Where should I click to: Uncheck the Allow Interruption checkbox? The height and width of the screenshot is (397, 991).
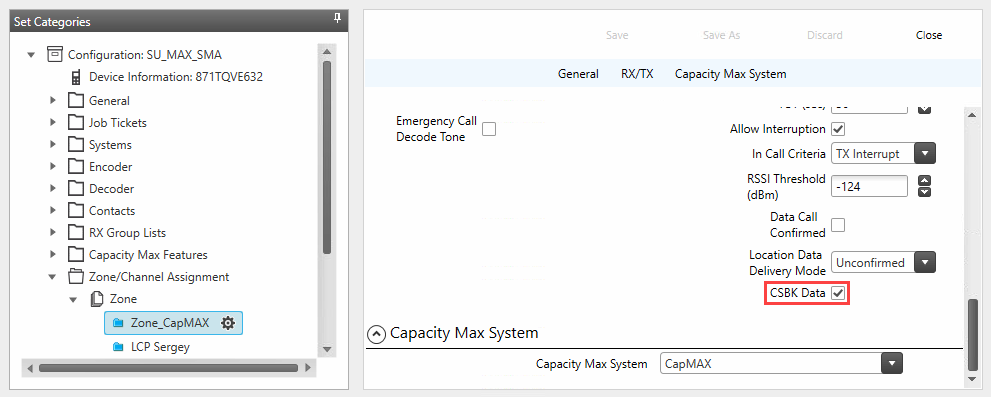(838, 129)
